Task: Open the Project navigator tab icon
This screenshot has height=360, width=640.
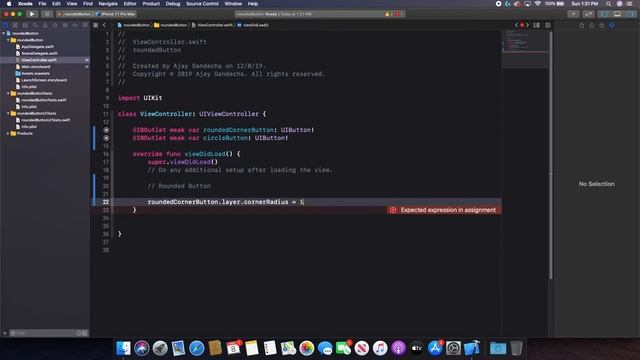Action: (x=5, y=25)
